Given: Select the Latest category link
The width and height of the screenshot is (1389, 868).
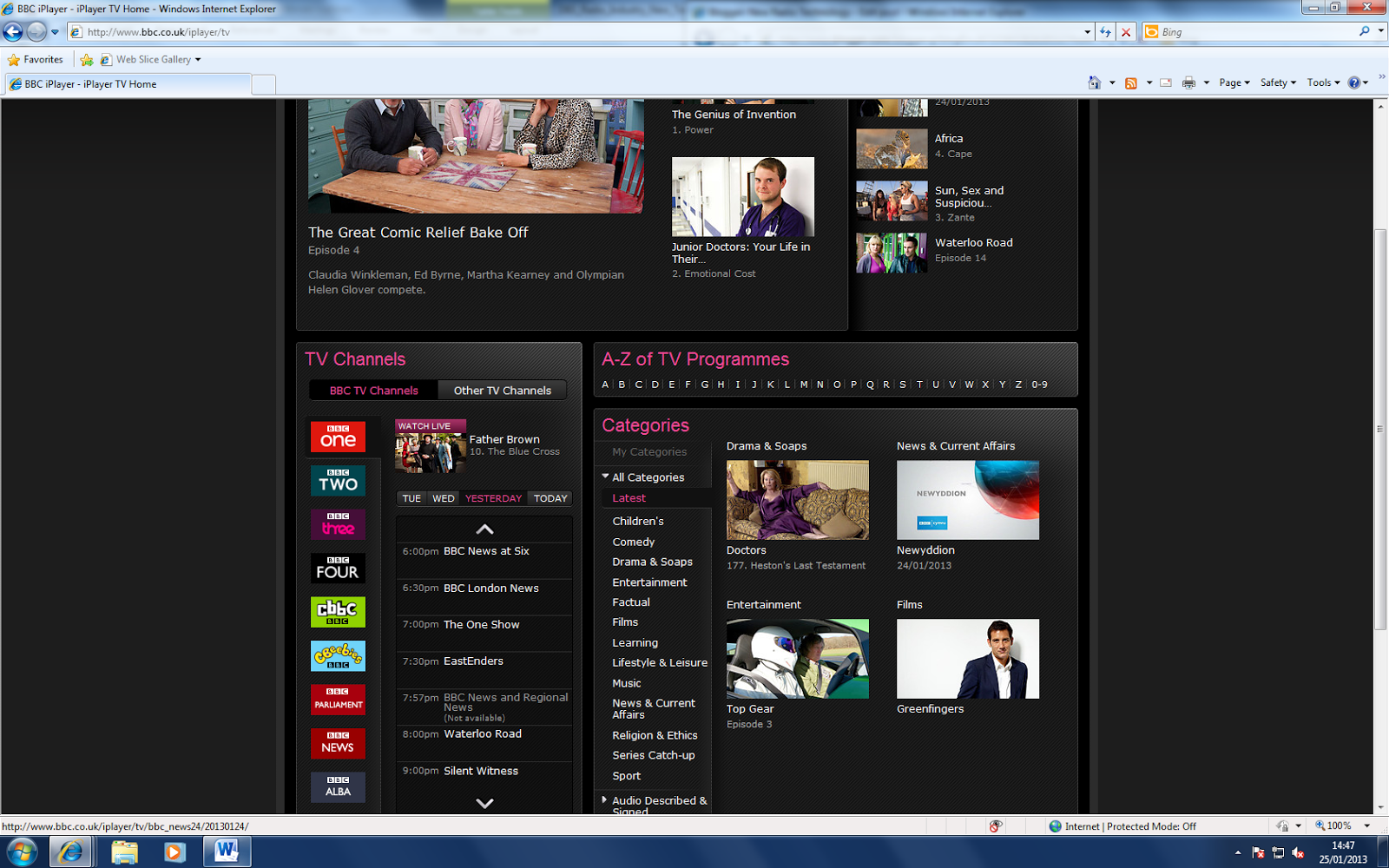Looking at the screenshot, I should coord(629,498).
